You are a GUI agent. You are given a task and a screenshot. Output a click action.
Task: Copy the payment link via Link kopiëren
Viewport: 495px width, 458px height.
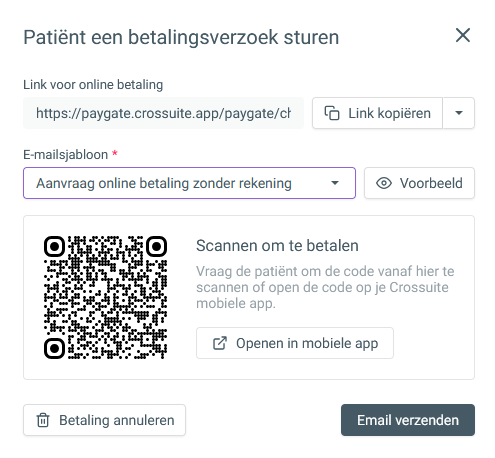[x=377, y=113]
